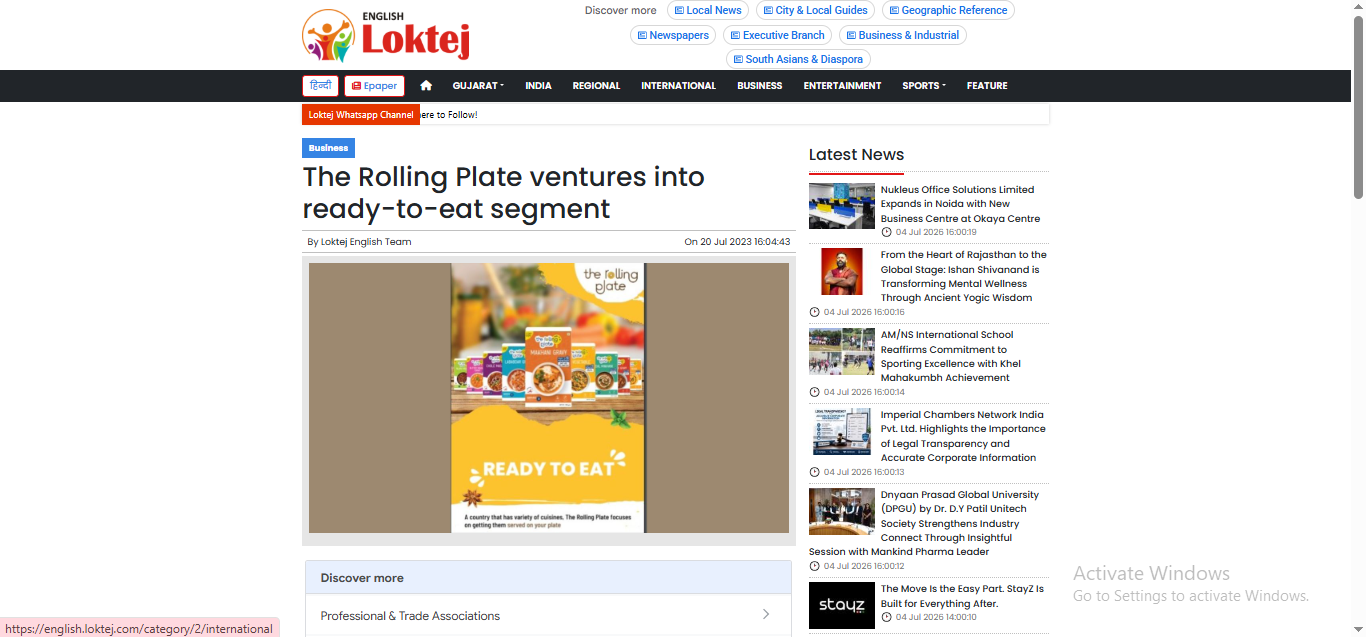Expand Professional & Trade Associations row chevron

(766, 615)
